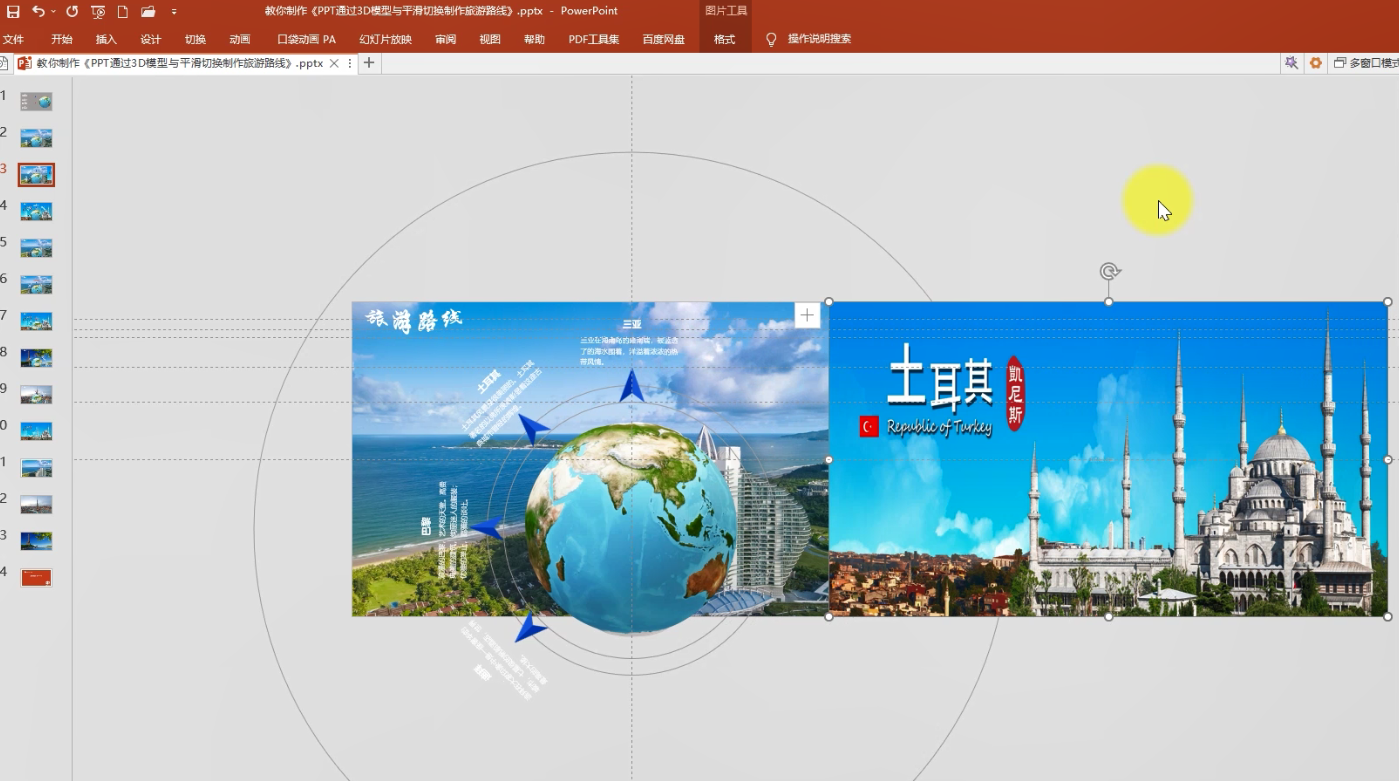Click the 操作说明搜索 search box
Viewport: 1399px width, 781px height.
[x=820, y=39]
